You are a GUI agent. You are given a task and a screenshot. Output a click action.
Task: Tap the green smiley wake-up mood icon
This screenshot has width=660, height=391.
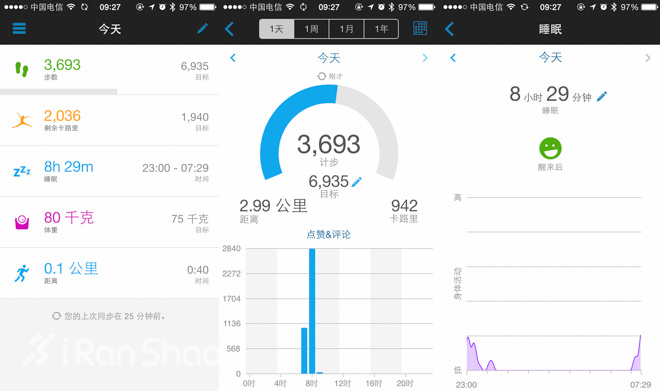pos(550,148)
